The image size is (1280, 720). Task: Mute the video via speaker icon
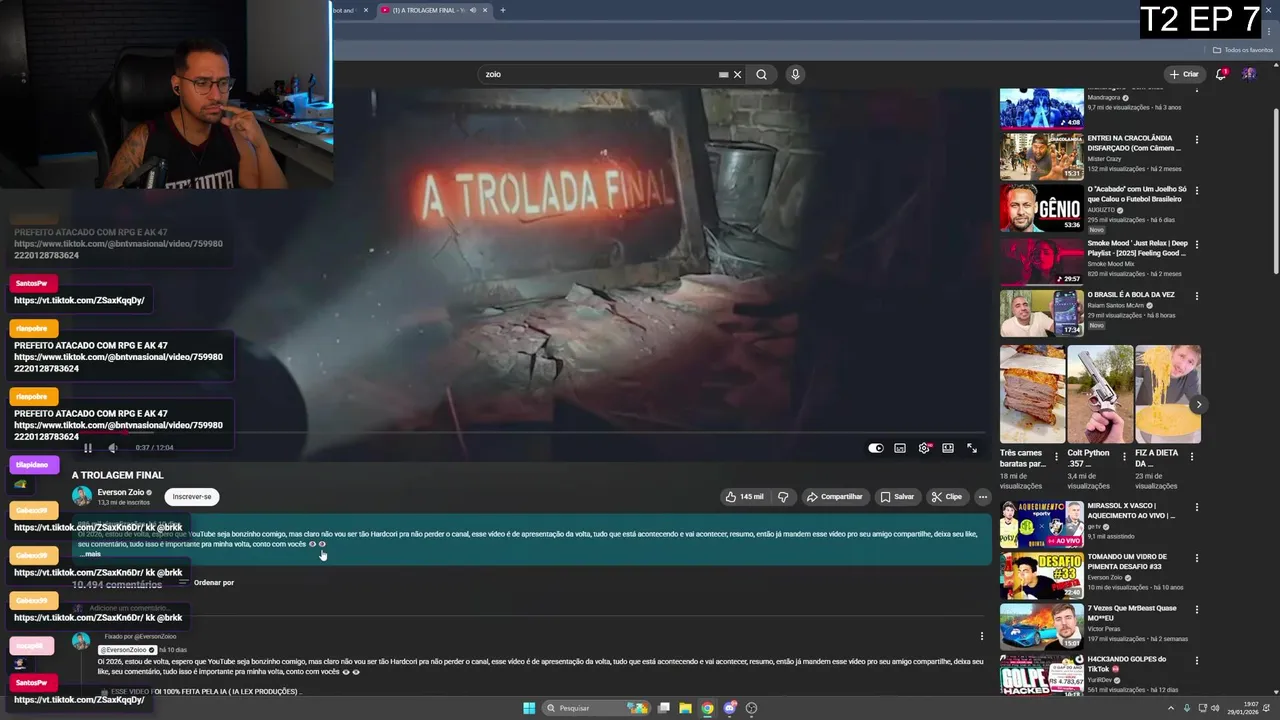tap(112, 448)
